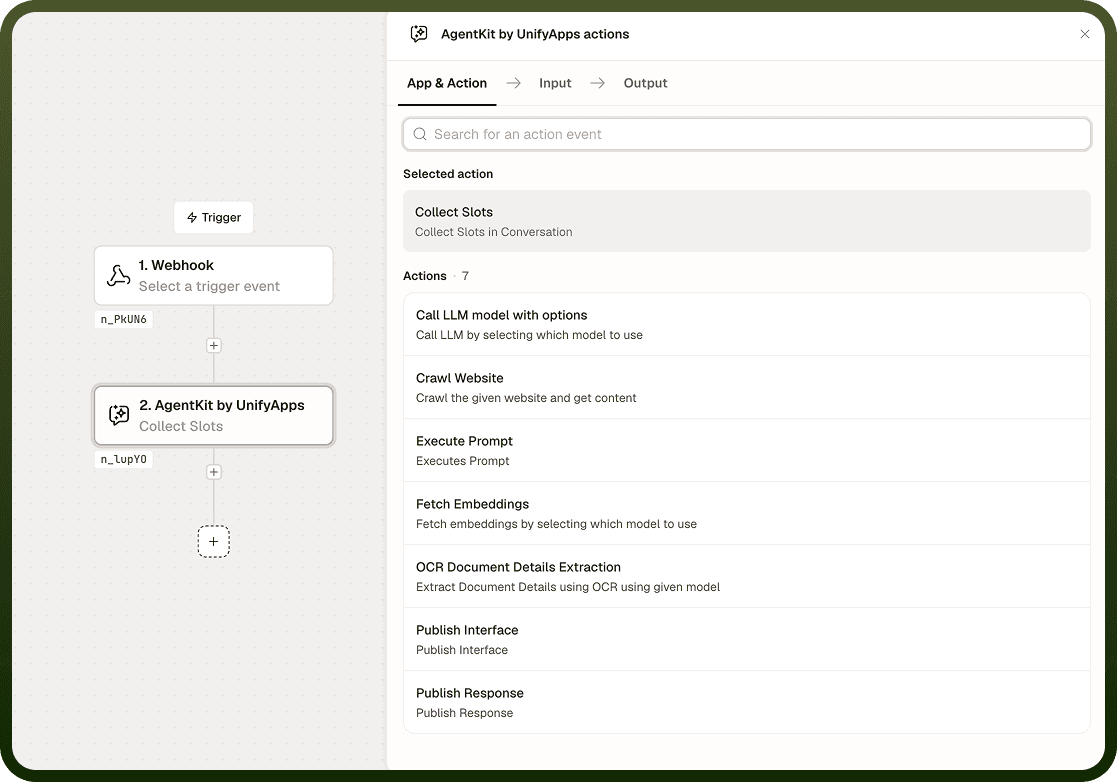Switch to the App & Action tab

coord(447,83)
